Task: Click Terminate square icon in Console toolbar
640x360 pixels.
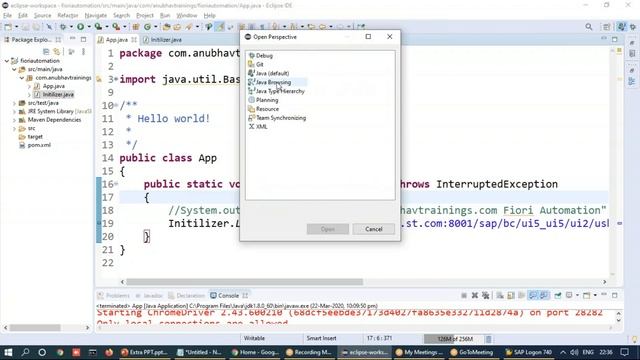Action: 464,296
